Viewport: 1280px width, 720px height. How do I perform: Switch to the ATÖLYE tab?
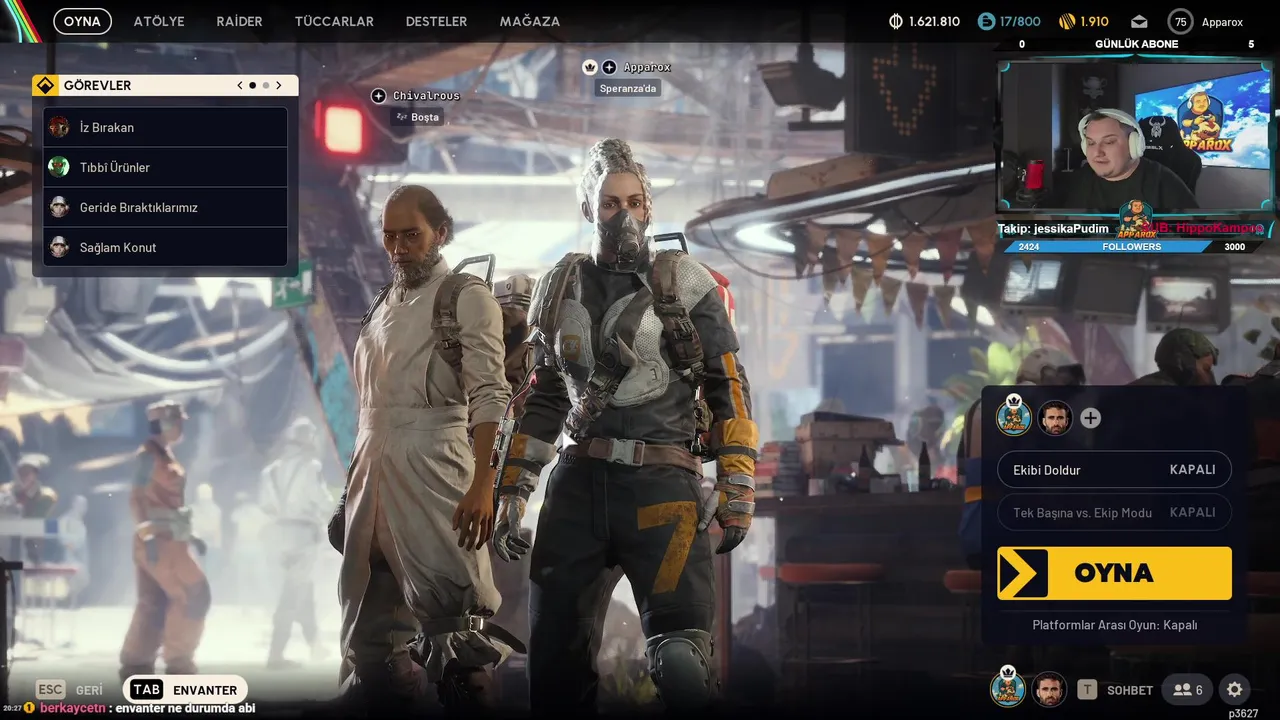point(159,21)
